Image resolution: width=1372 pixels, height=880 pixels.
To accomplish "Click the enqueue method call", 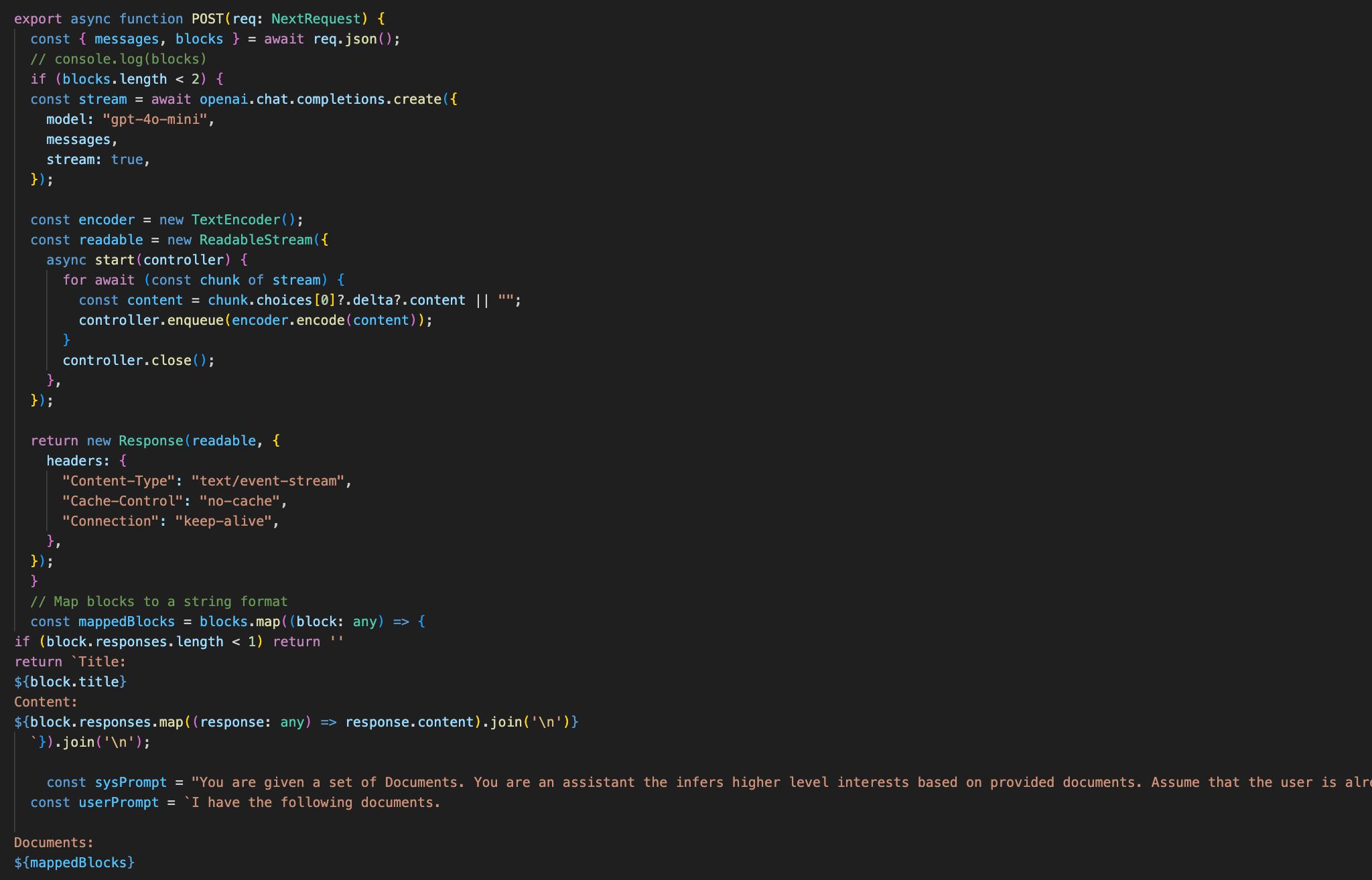I will coord(195,320).
